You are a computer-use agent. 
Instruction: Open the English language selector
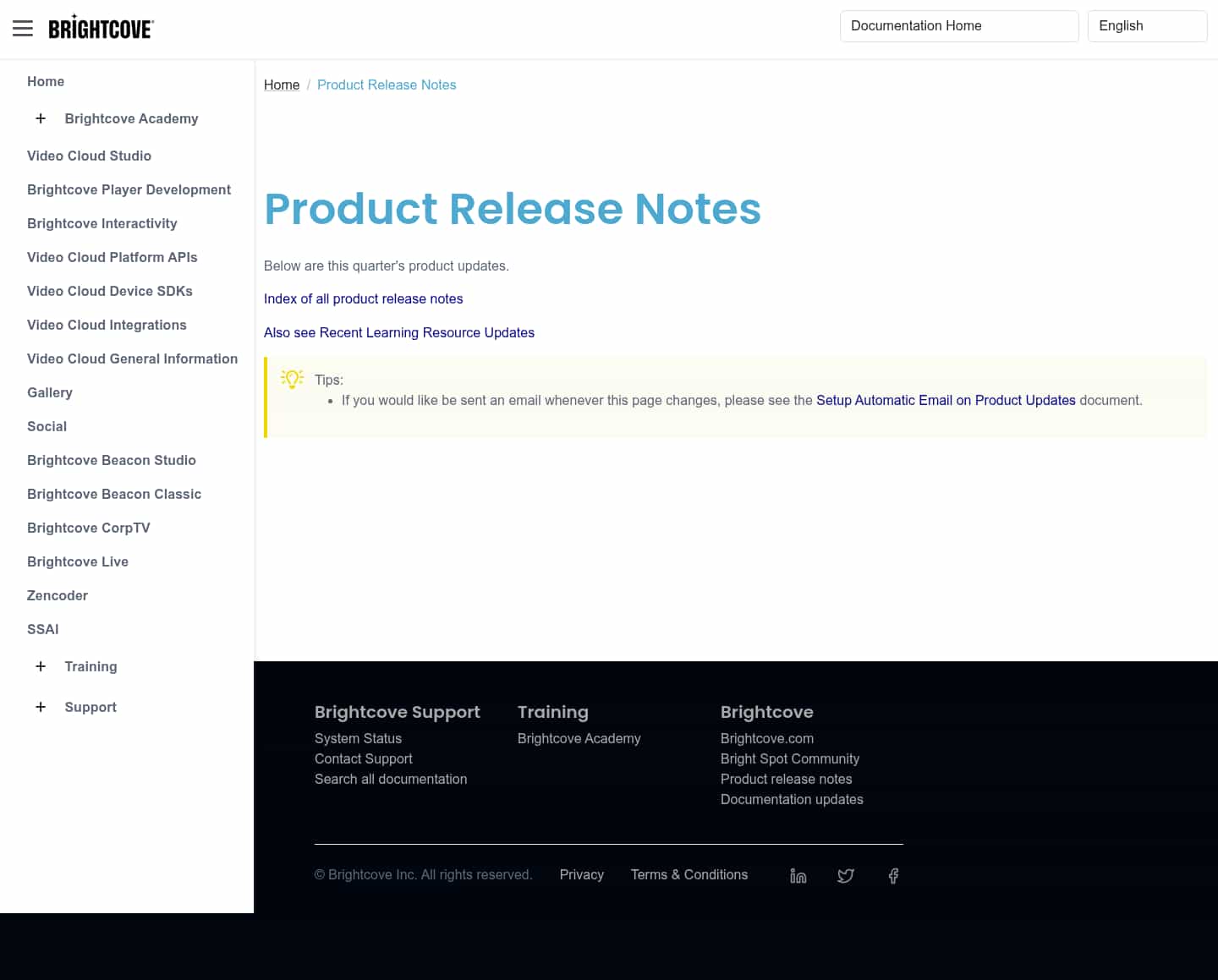click(1147, 26)
